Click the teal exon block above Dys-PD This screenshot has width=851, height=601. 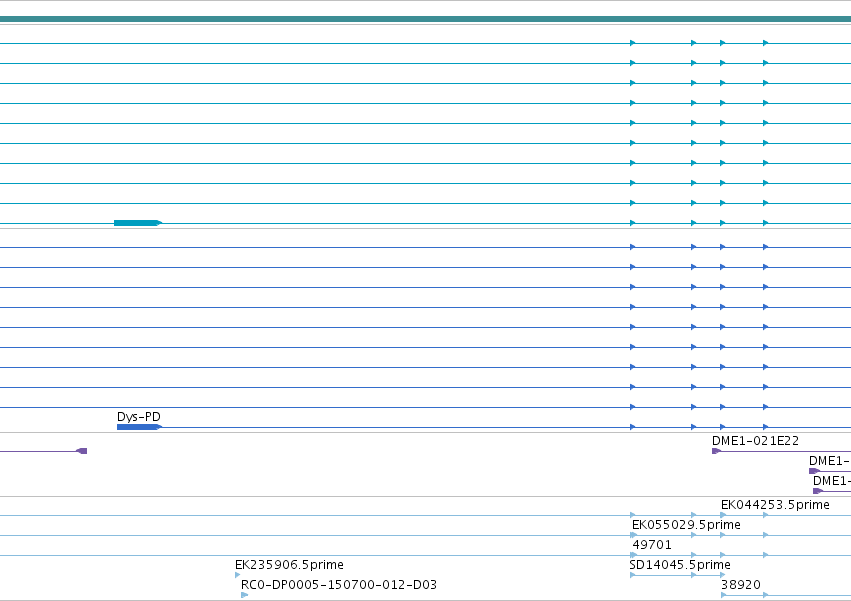click(137, 223)
